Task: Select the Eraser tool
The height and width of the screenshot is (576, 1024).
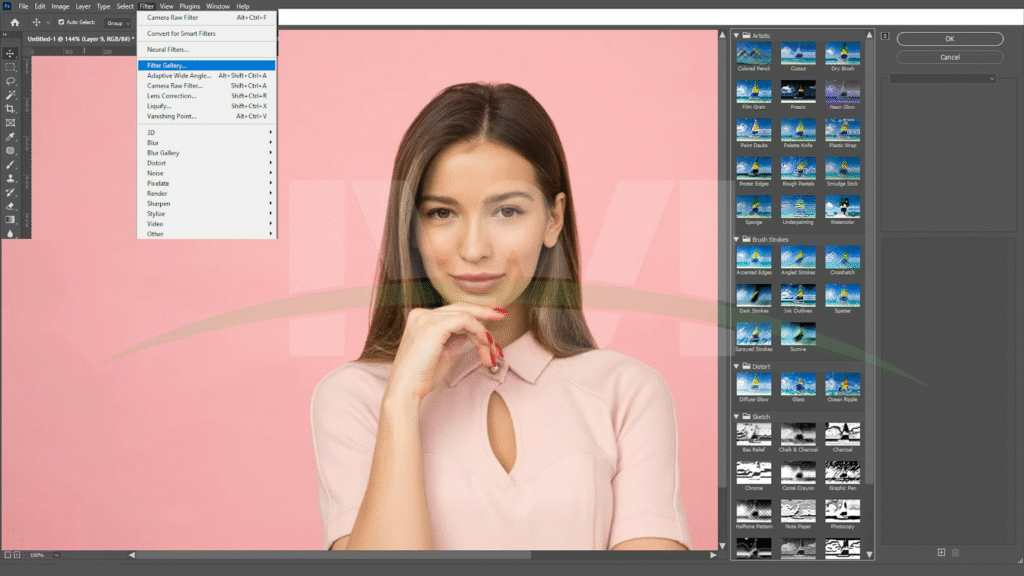Action: point(10,205)
